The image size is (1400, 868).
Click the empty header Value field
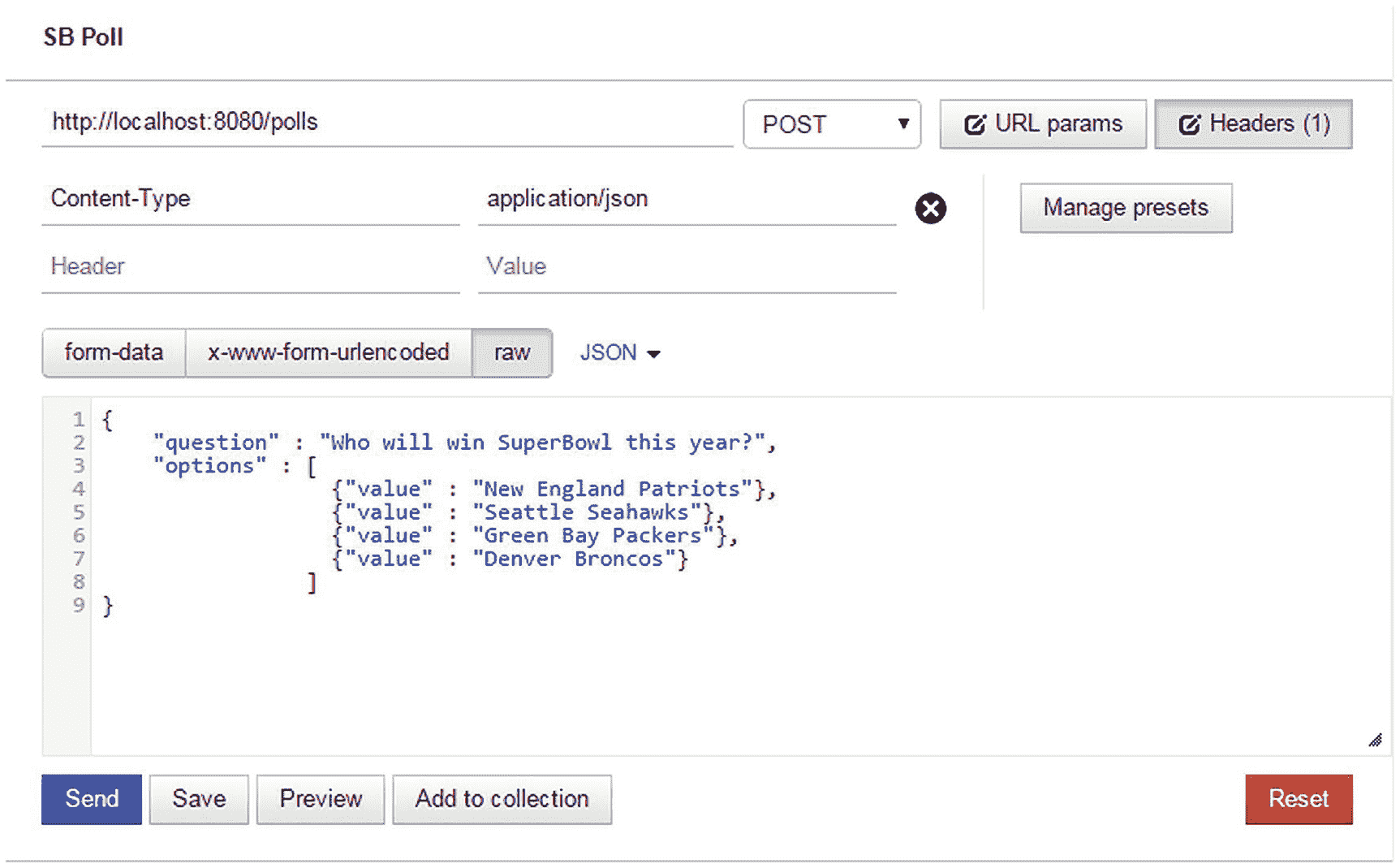687,266
